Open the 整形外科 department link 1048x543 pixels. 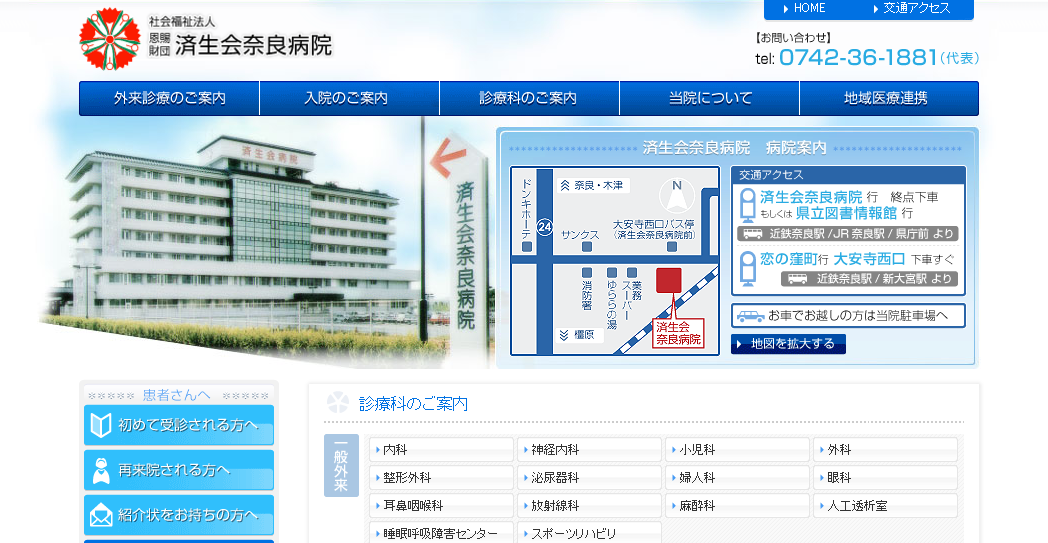tap(441, 478)
